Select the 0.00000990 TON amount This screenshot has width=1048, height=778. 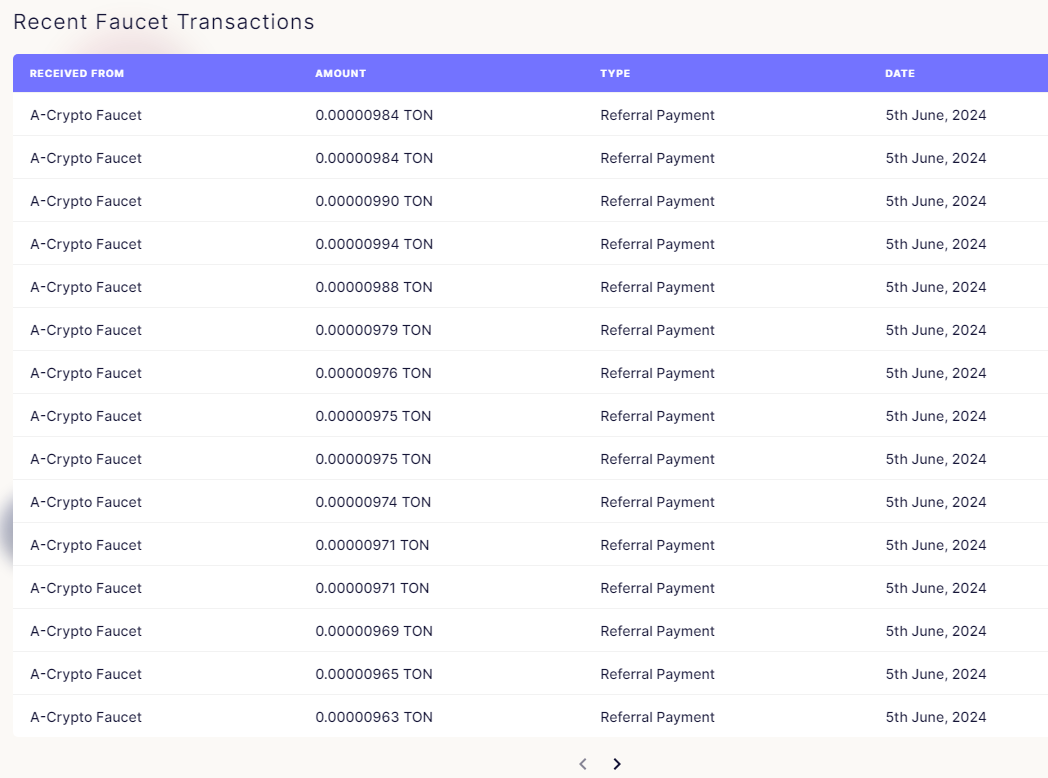(374, 201)
